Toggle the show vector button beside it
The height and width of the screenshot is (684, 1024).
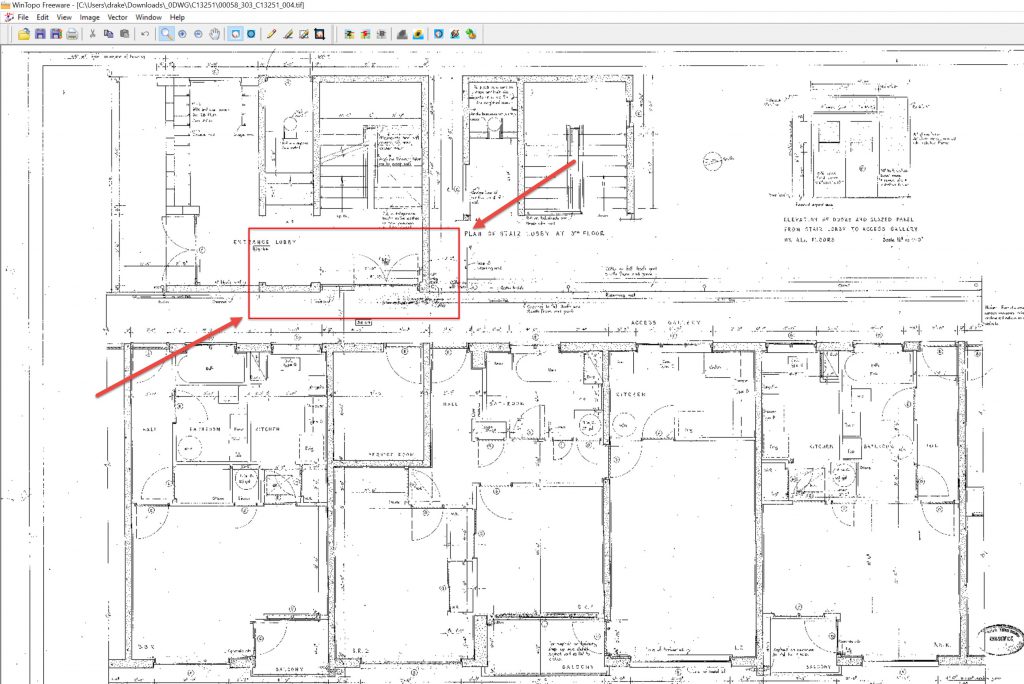249,34
